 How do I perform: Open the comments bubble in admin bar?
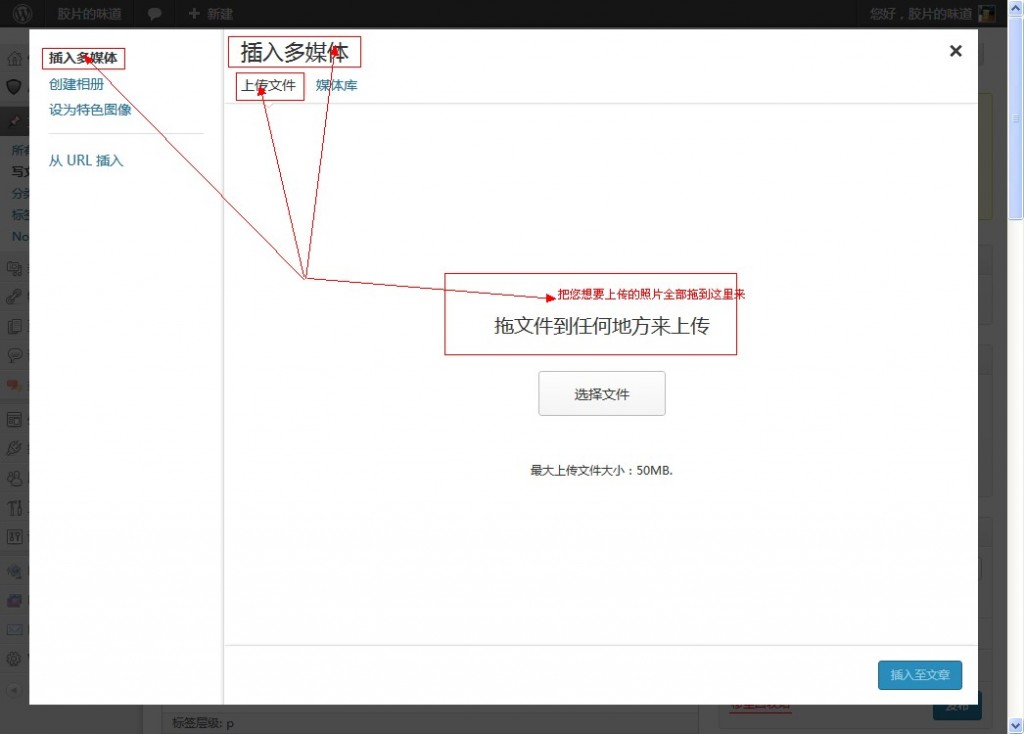pos(154,14)
